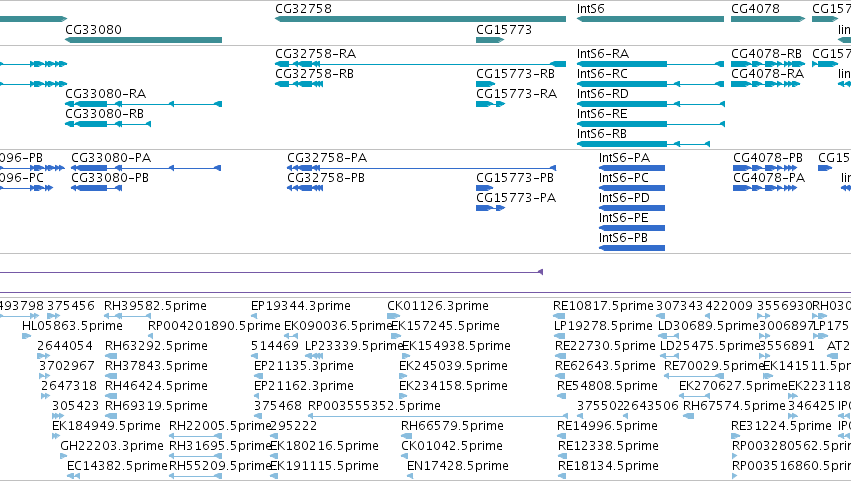Click protein CG4078-PB label
This screenshot has width=851, height=481.
pos(768,158)
